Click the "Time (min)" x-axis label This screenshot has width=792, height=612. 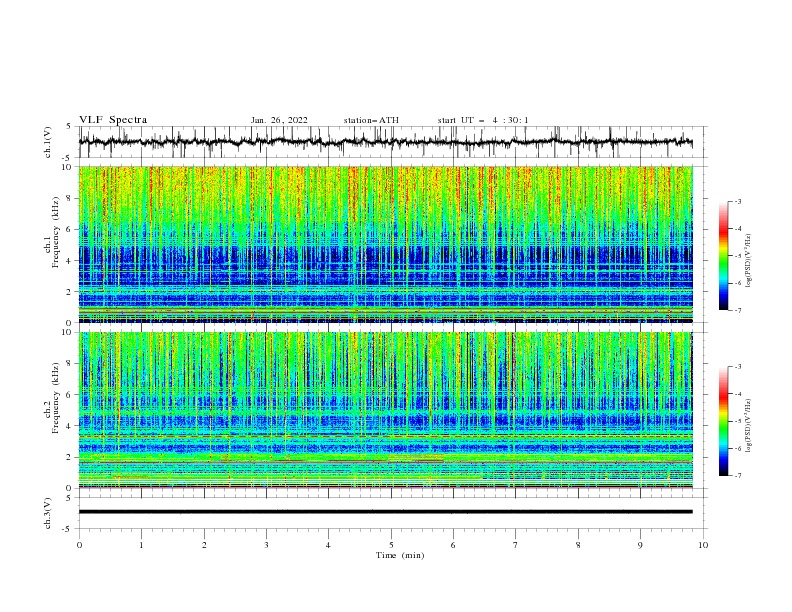[x=400, y=555]
